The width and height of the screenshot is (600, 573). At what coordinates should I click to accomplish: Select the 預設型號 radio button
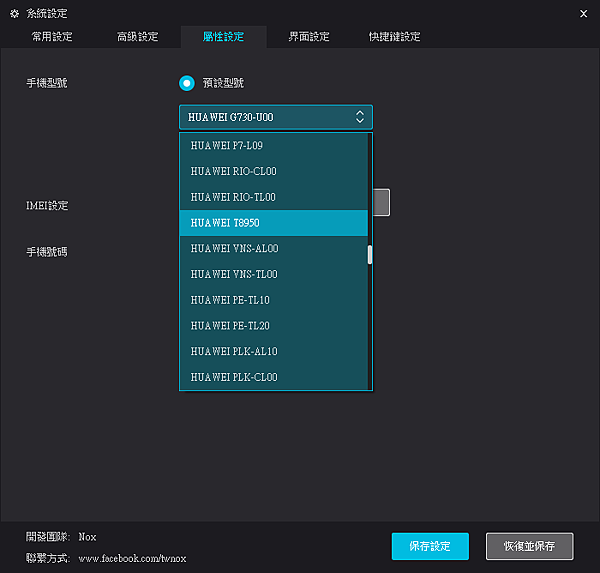tap(187, 83)
